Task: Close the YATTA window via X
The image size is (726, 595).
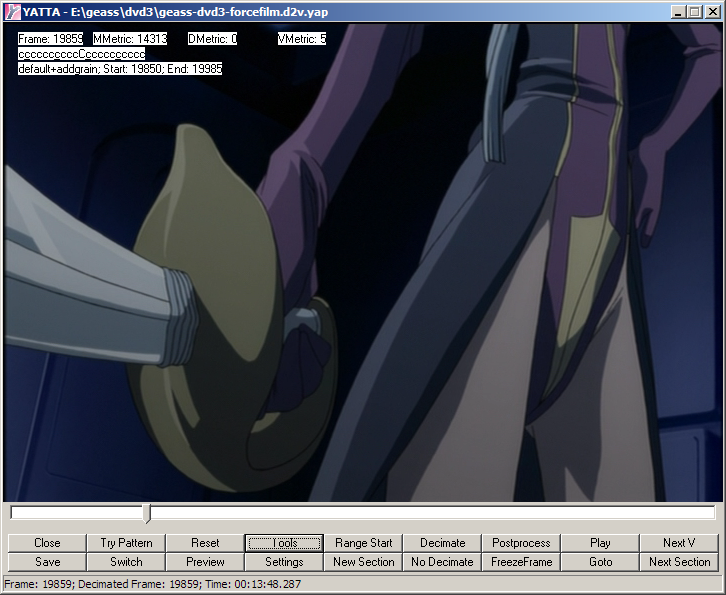Action: click(x=712, y=12)
